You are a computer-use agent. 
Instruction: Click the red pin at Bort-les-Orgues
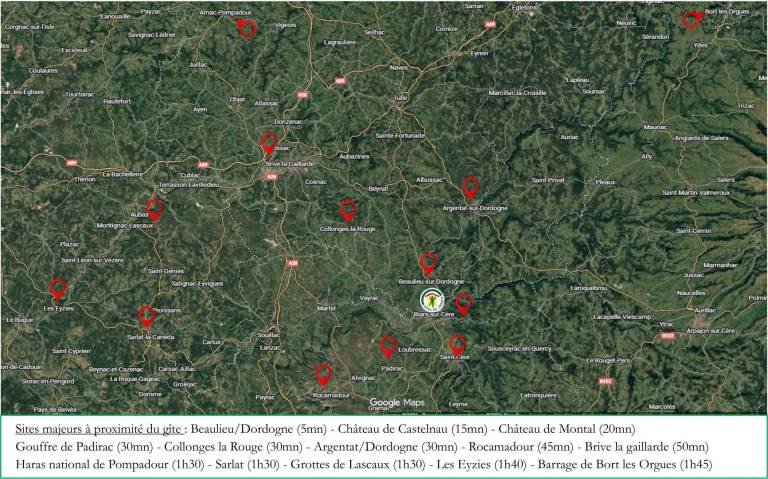pos(692,20)
